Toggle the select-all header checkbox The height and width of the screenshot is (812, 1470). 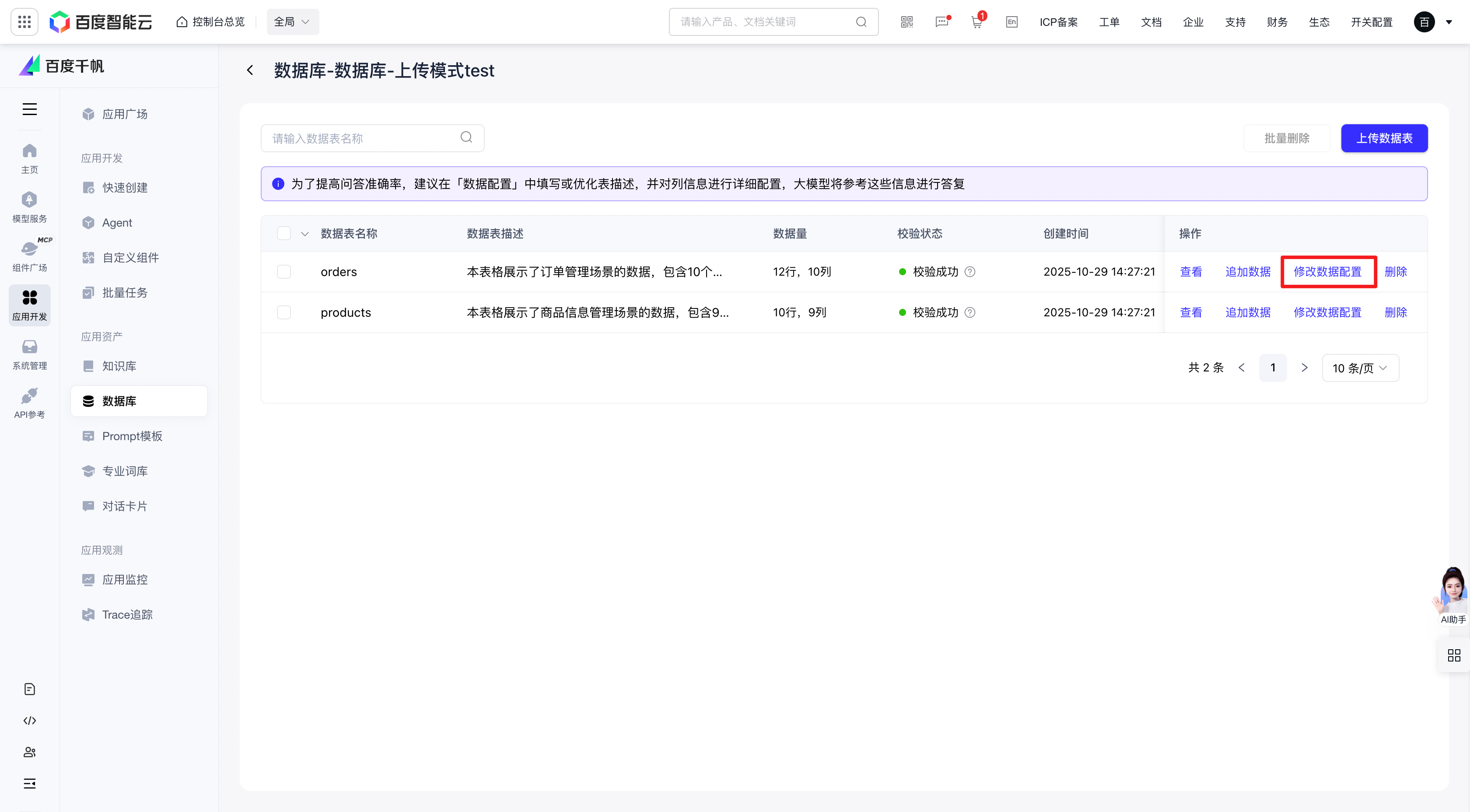point(283,233)
